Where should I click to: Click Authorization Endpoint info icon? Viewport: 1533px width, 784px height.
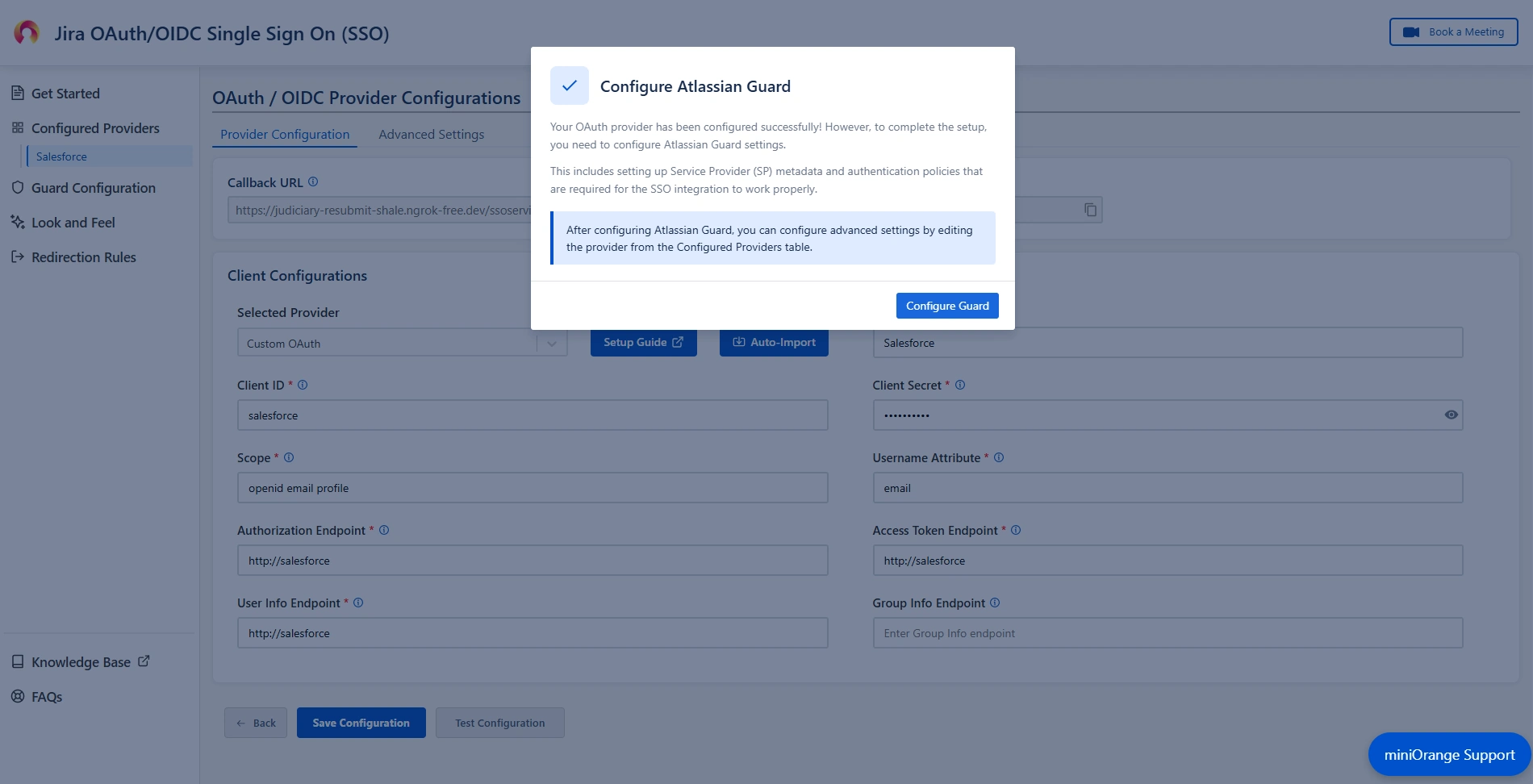(384, 531)
